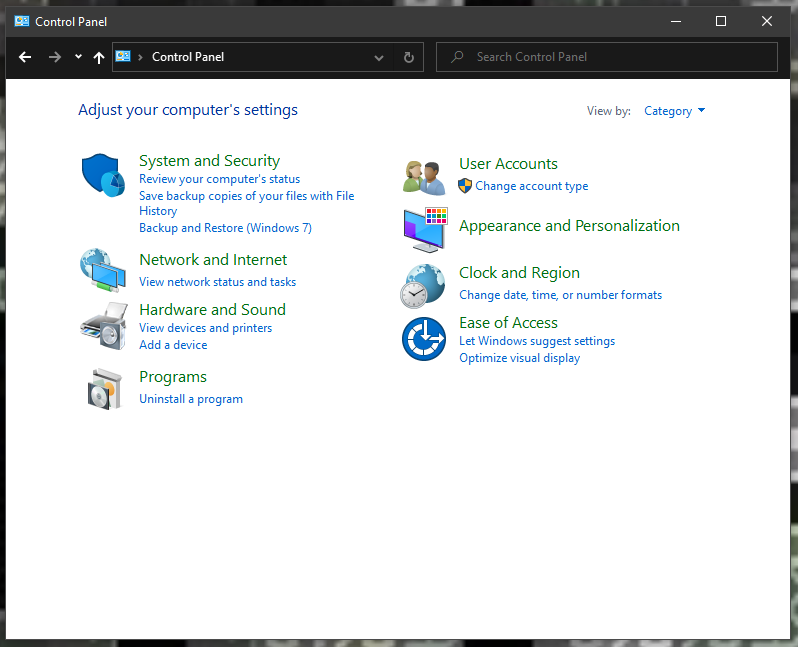Open Ease of Access heading
798x647 pixels.
[x=508, y=323]
